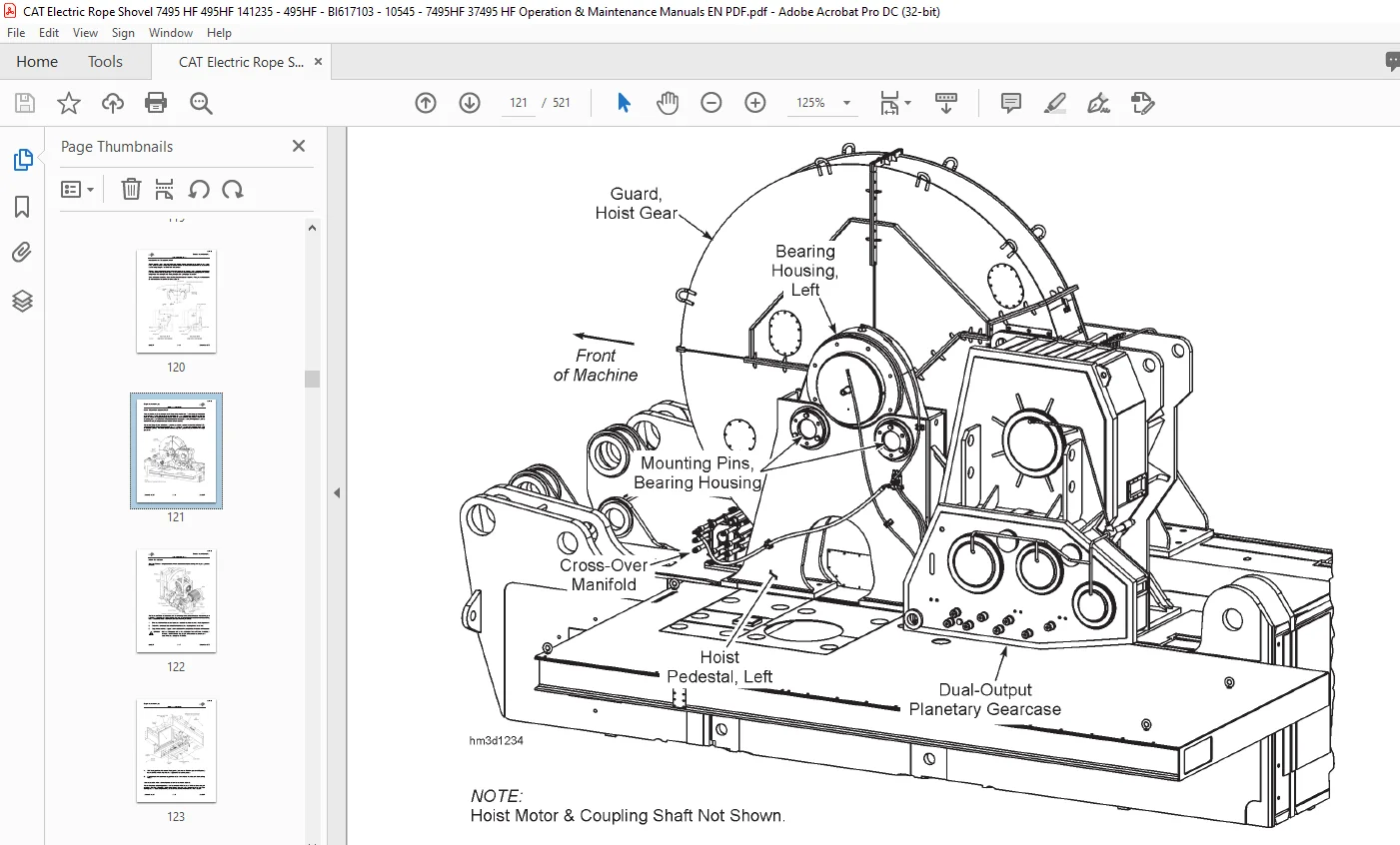Open the fit page options icon

pos(895,103)
